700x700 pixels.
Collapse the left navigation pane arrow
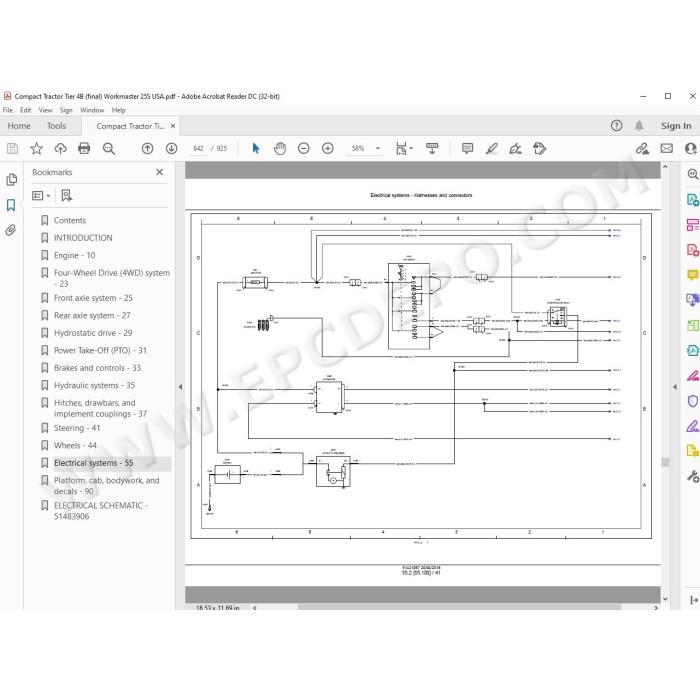[180, 387]
